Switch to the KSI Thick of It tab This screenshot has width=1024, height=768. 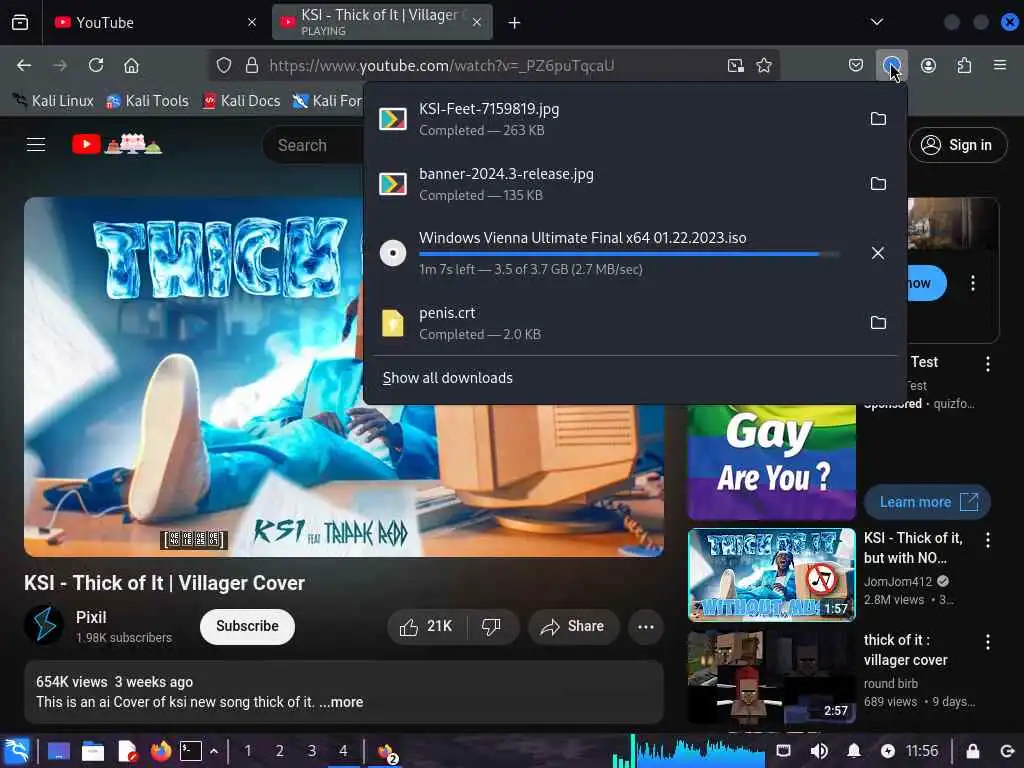pyautogui.click(x=382, y=22)
